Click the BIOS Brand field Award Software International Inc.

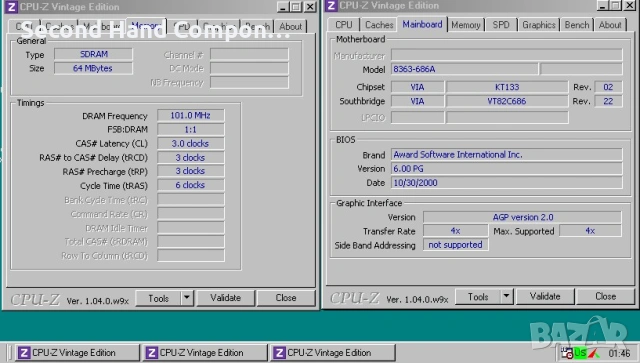click(507, 154)
